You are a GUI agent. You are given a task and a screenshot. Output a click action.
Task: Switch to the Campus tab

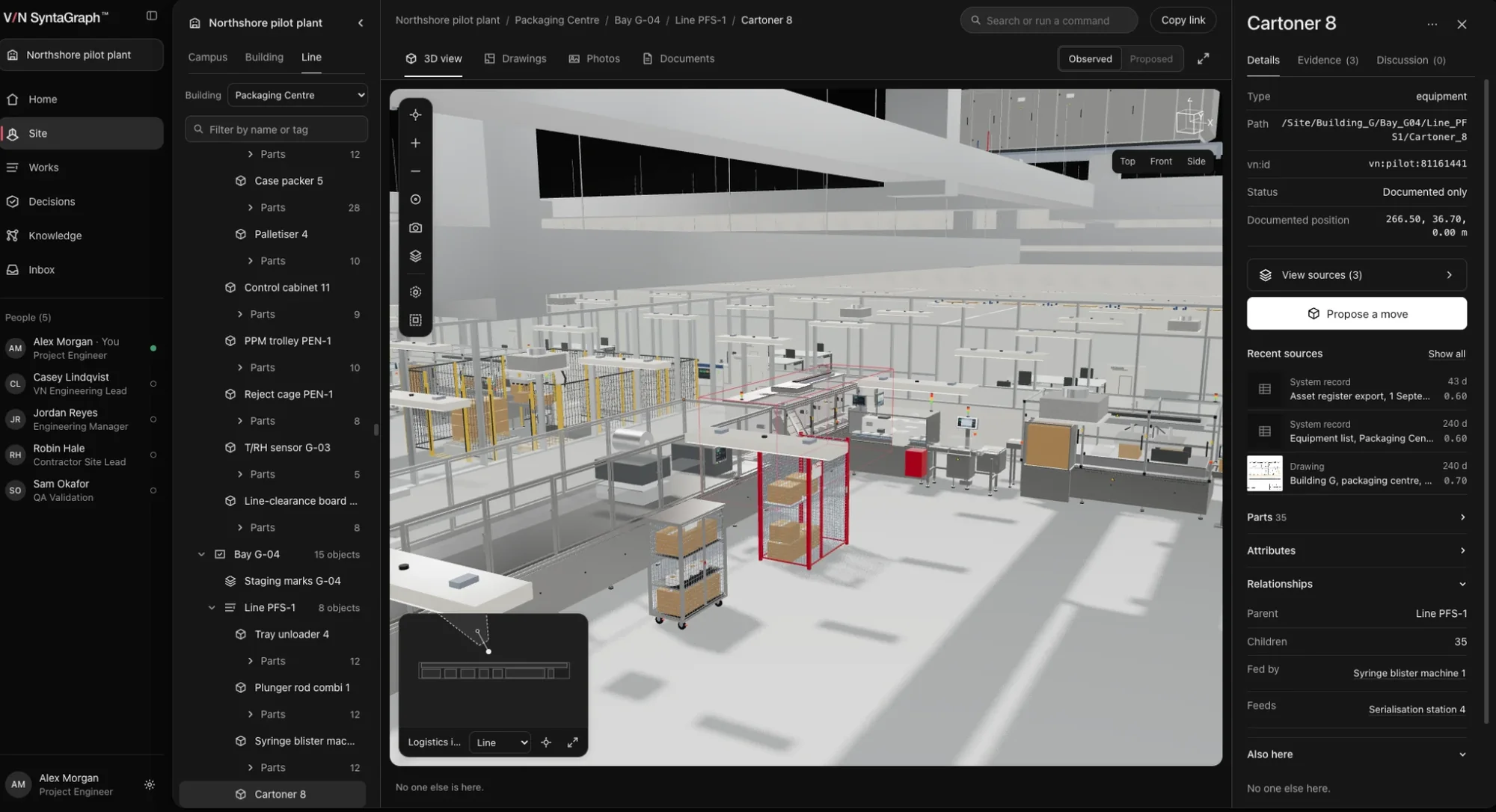tap(207, 57)
